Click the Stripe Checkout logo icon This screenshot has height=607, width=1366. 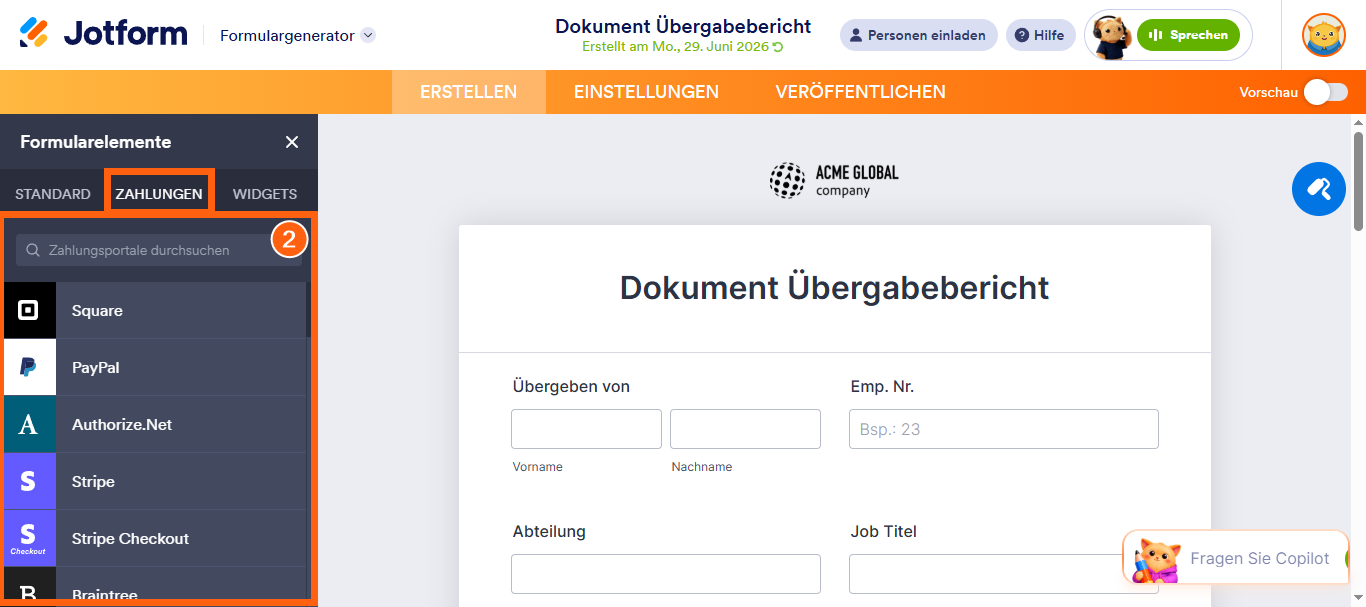(28, 538)
